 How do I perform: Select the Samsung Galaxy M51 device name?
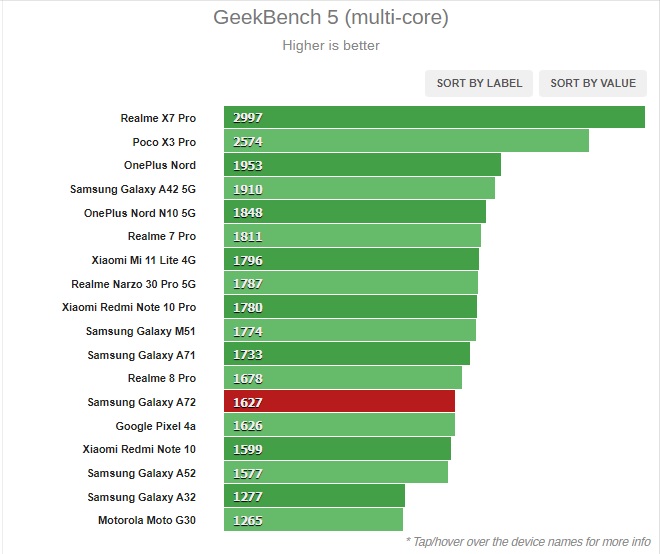(x=141, y=331)
